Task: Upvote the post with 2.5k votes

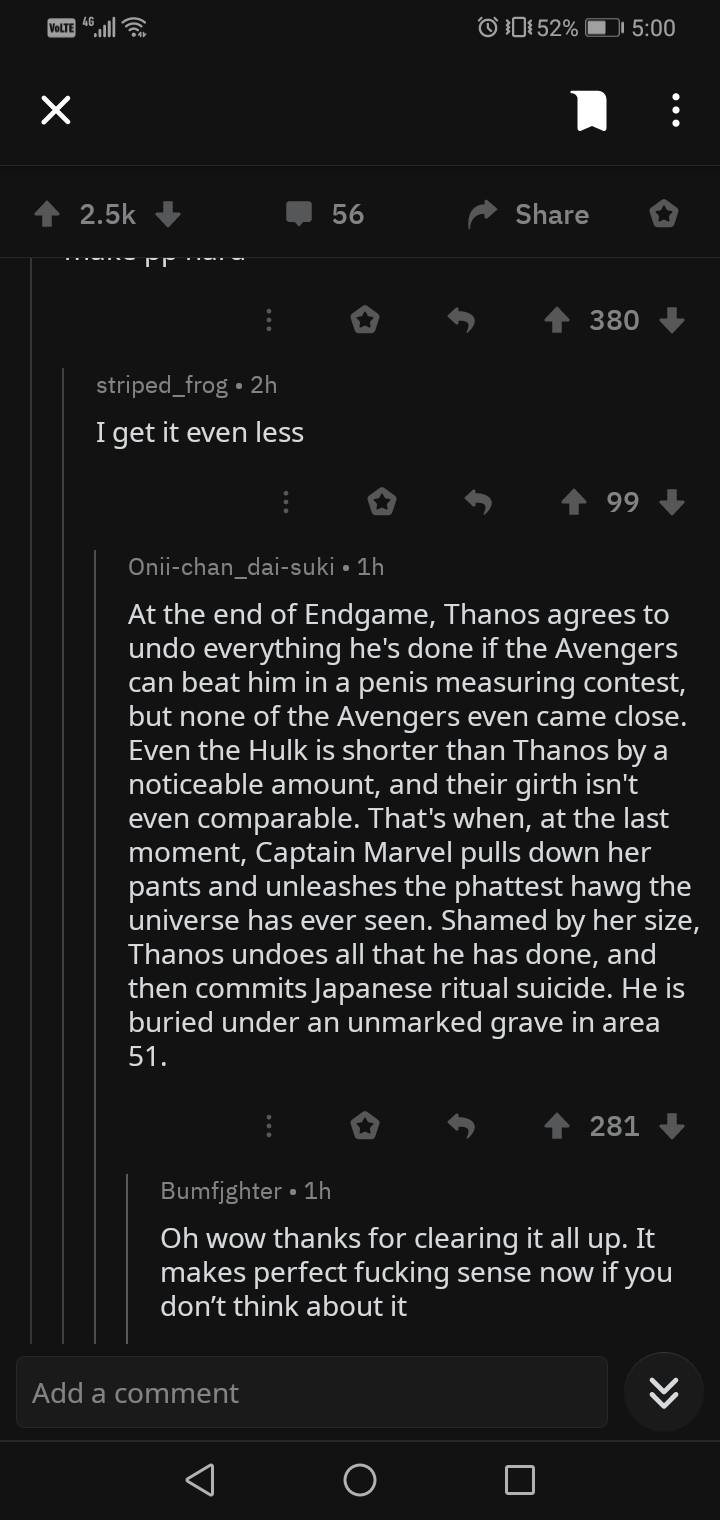Action: pyautogui.click(x=46, y=214)
